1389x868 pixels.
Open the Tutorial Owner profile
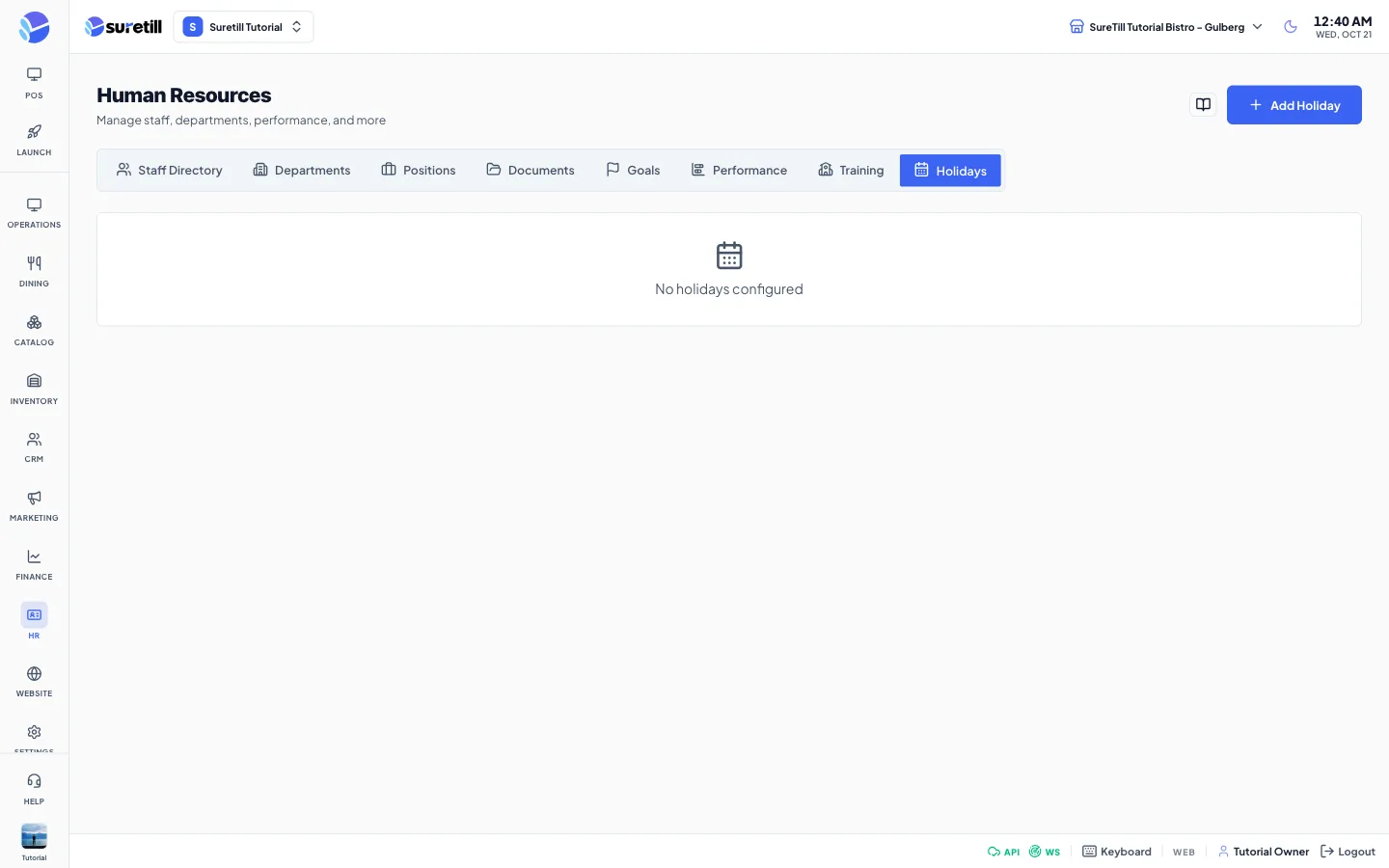(x=1264, y=852)
